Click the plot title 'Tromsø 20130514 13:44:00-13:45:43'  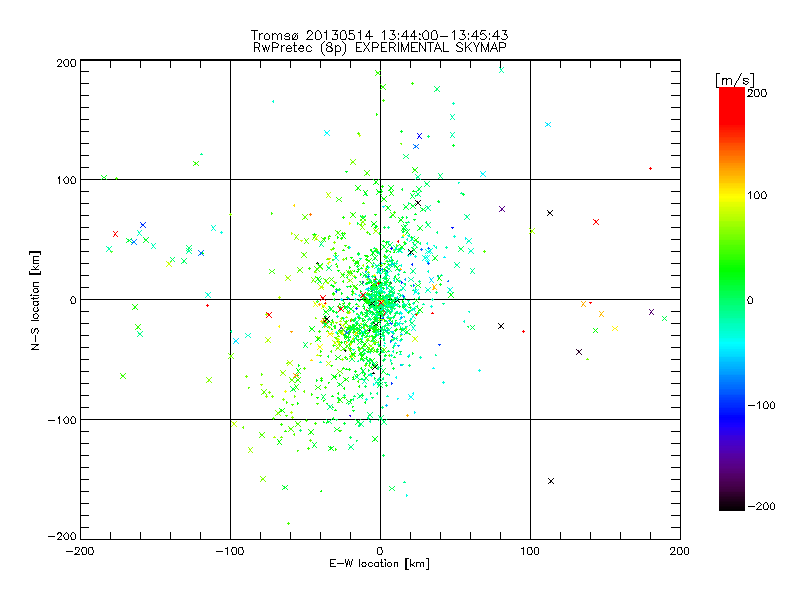click(x=379, y=35)
